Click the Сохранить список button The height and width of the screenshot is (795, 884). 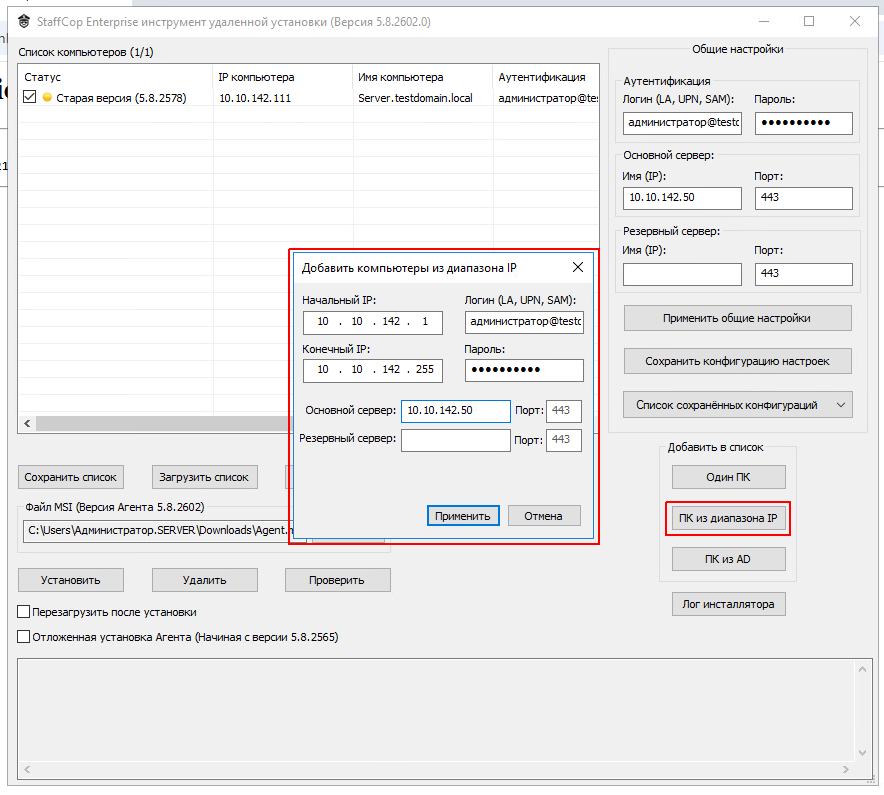[71, 477]
